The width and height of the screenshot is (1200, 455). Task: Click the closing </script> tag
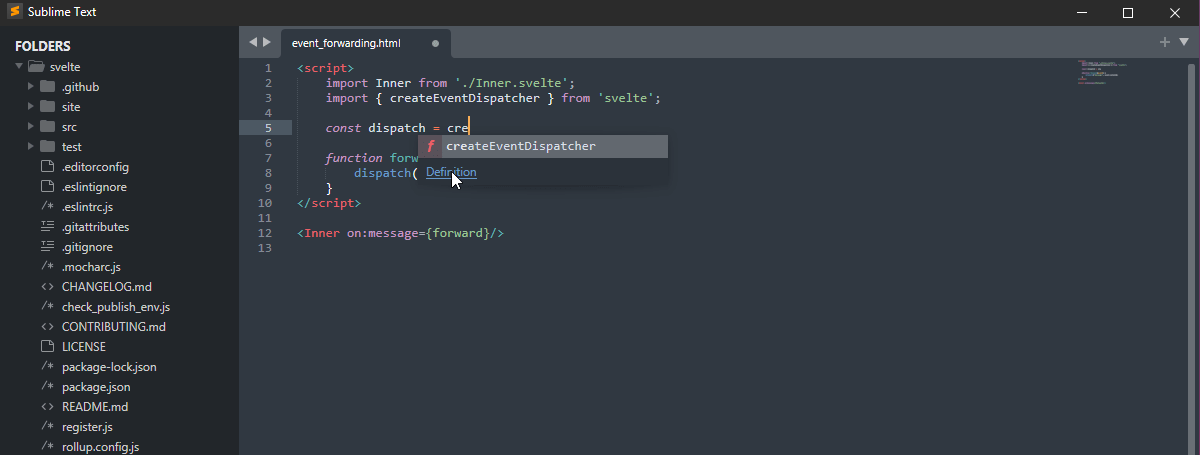click(x=329, y=203)
